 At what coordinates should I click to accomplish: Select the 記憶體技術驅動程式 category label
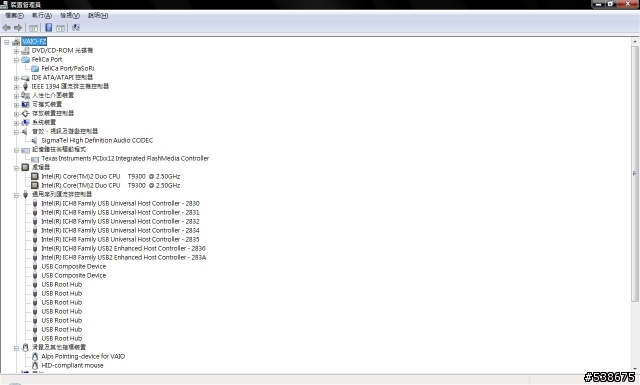pyautogui.click(x=59, y=149)
